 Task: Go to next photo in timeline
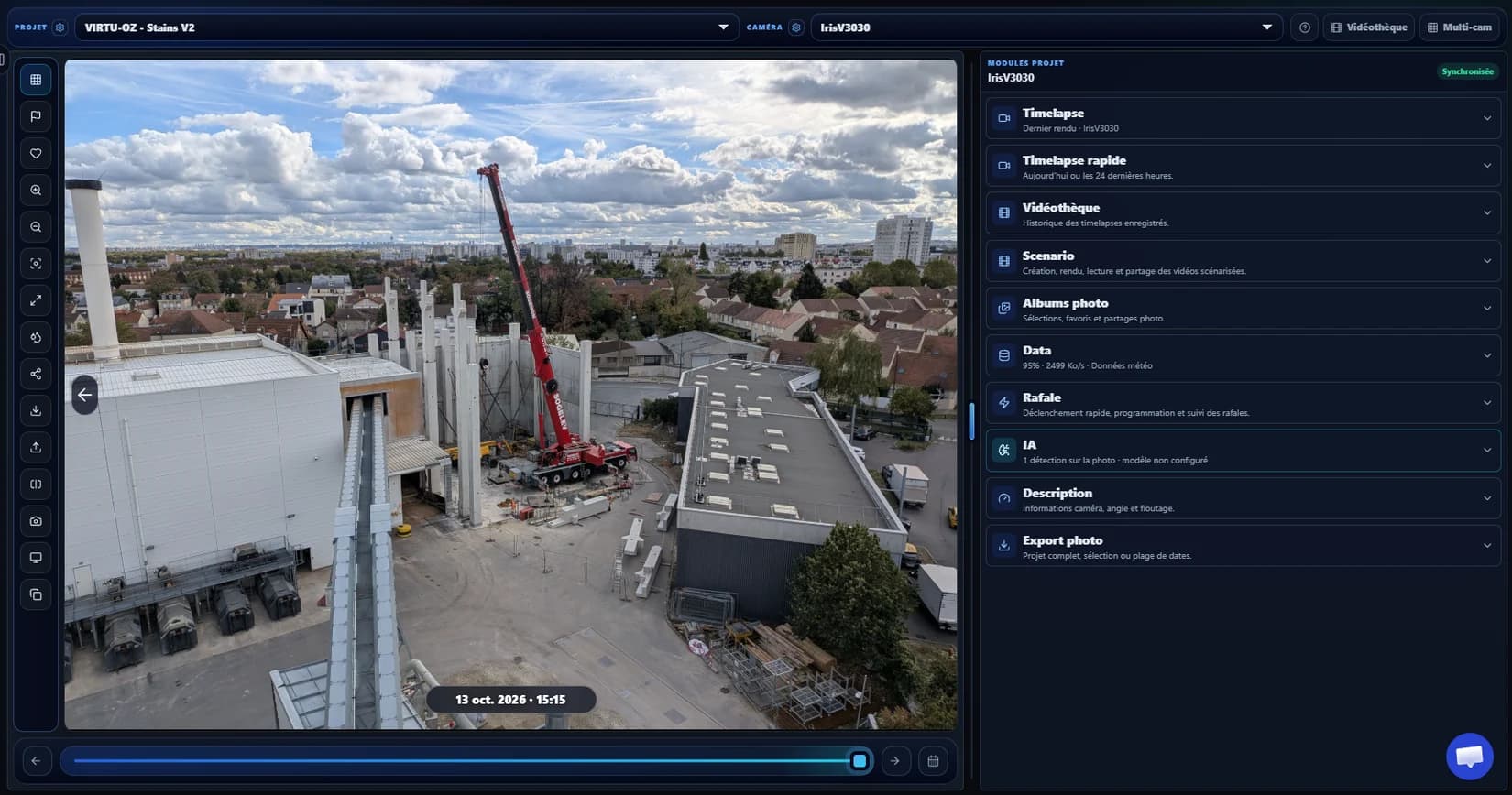(x=895, y=761)
